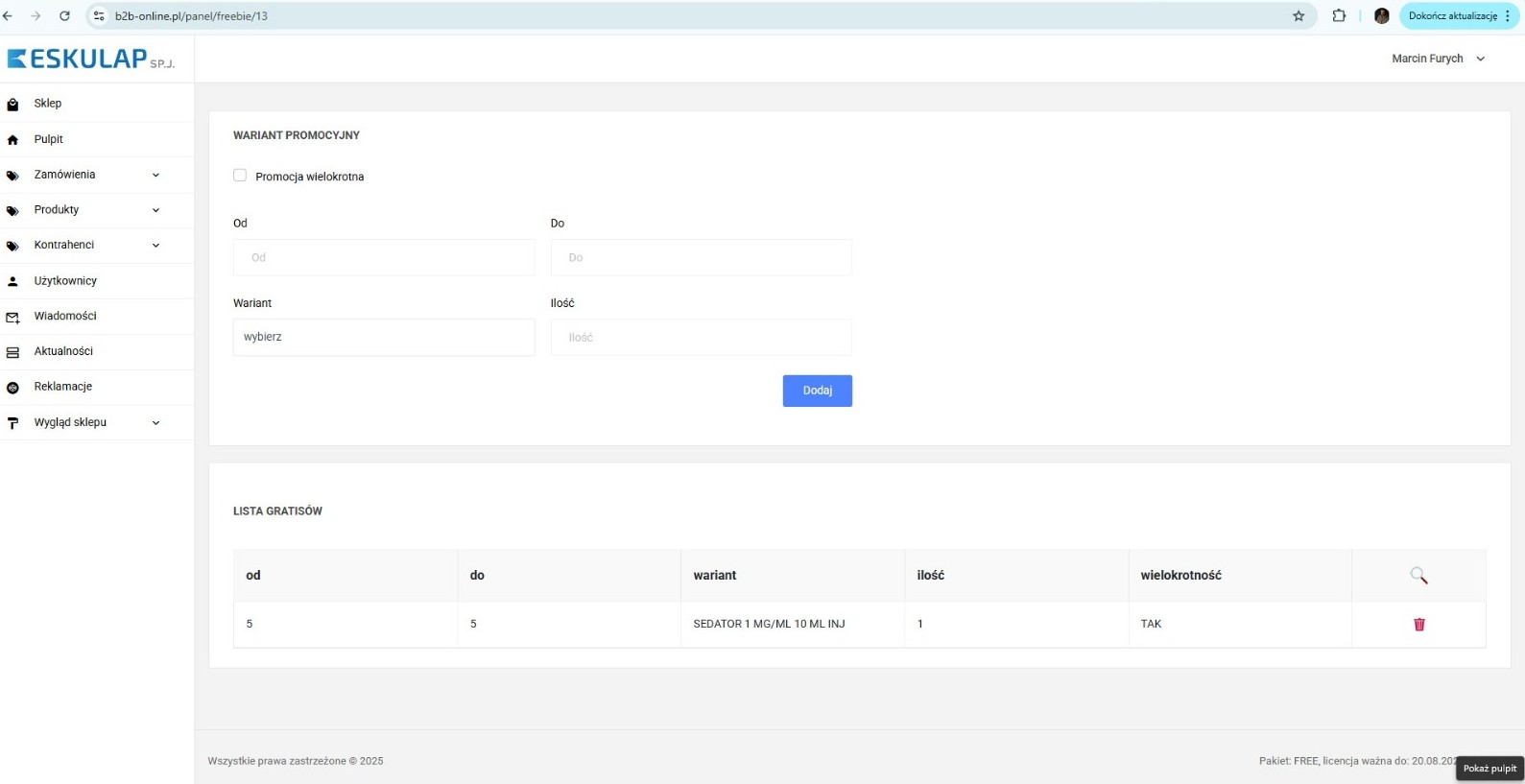Viewport: 1525px width, 784px height.
Task: Delete the SEDATOR gratis row with trash icon
Action: (1418, 624)
